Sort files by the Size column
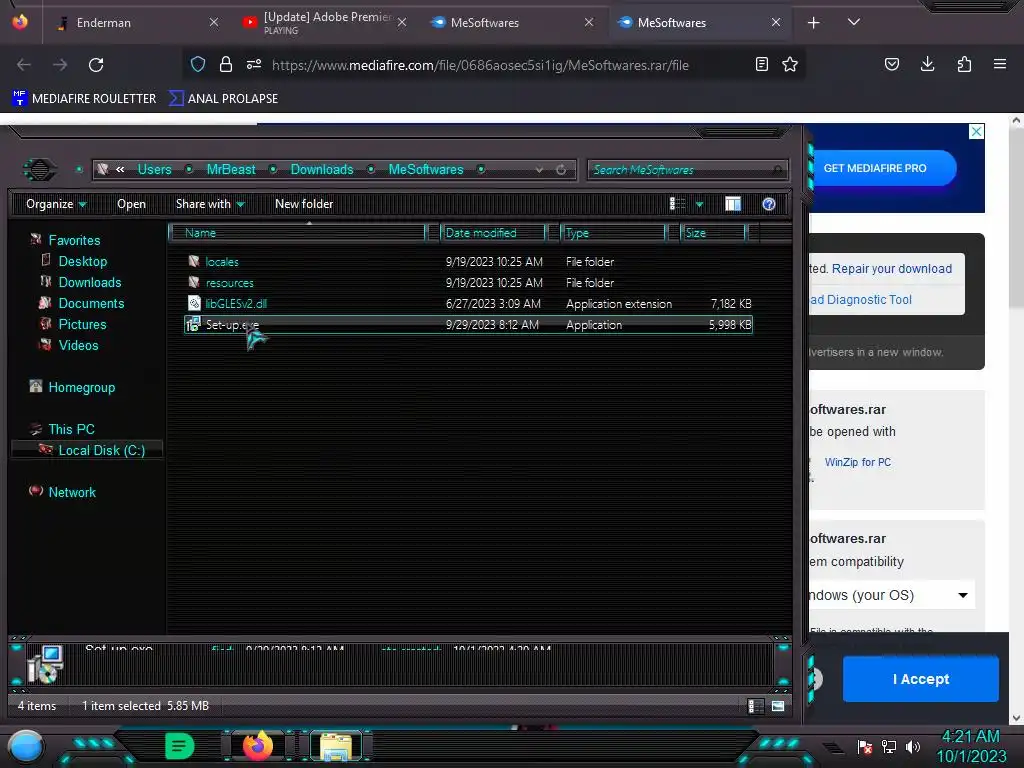Viewport: 1024px width, 768px height. tap(714, 233)
